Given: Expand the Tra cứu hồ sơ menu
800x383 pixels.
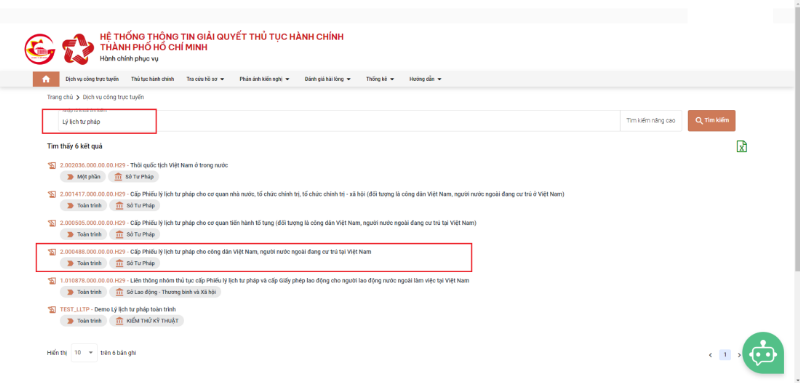Looking at the screenshot, I should coord(206,79).
